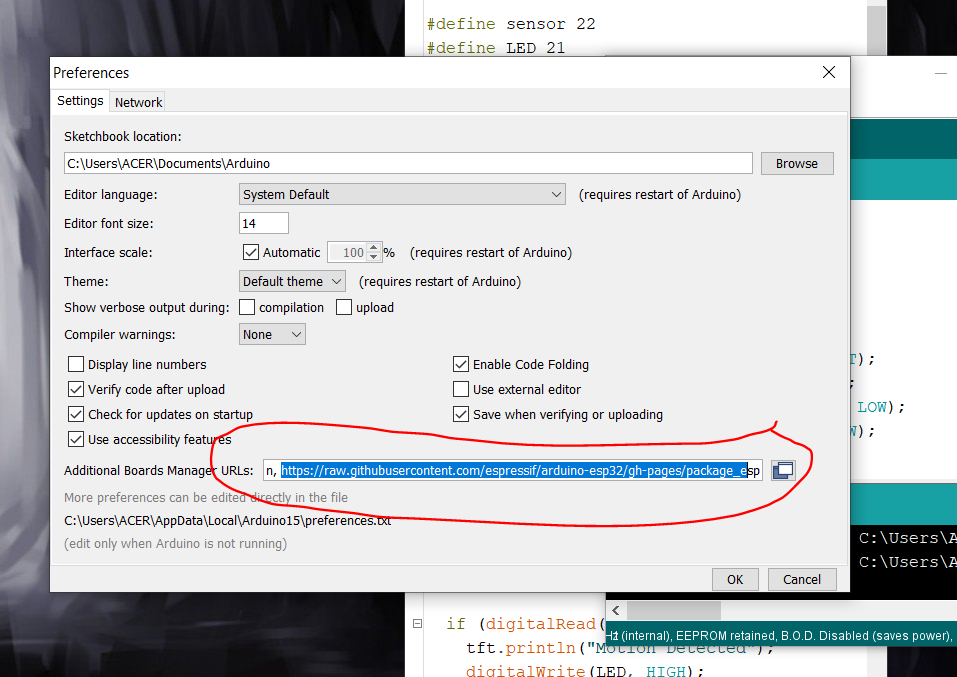
Task: Enable verbose output during upload
Action: tap(344, 307)
